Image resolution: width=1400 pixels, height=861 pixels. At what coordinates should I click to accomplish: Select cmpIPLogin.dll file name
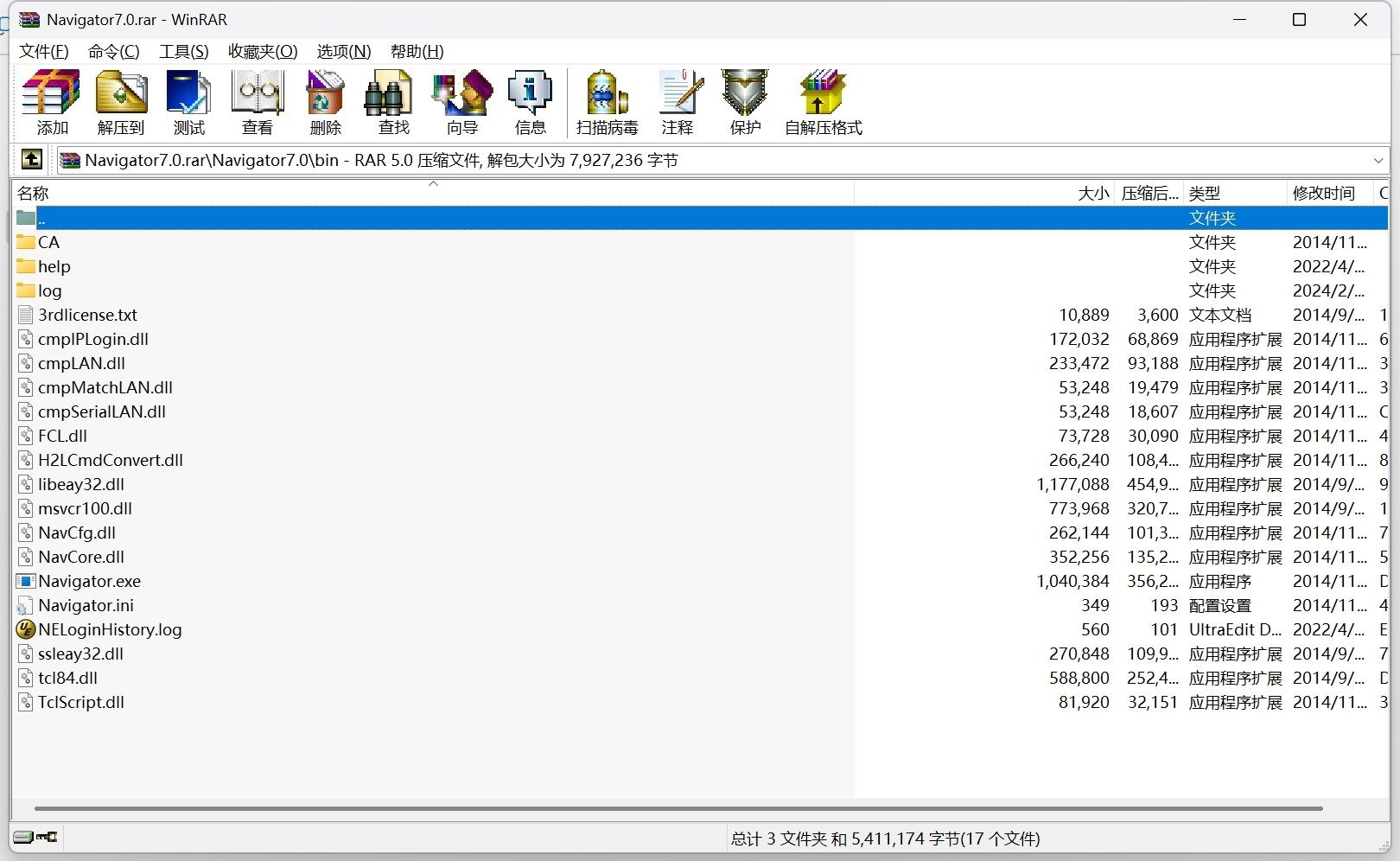pyautogui.click(x=93, y=339)
